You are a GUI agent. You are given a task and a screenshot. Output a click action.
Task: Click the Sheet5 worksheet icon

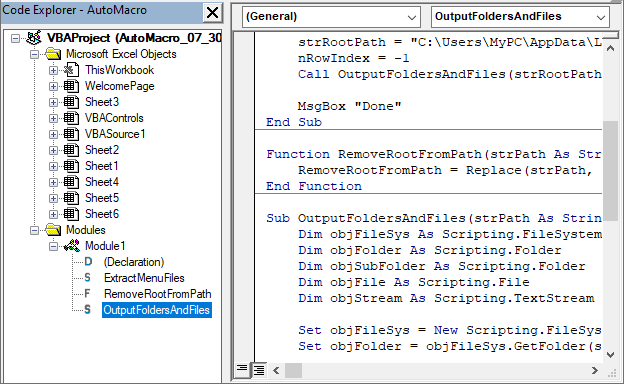click(x=71, y=198)
